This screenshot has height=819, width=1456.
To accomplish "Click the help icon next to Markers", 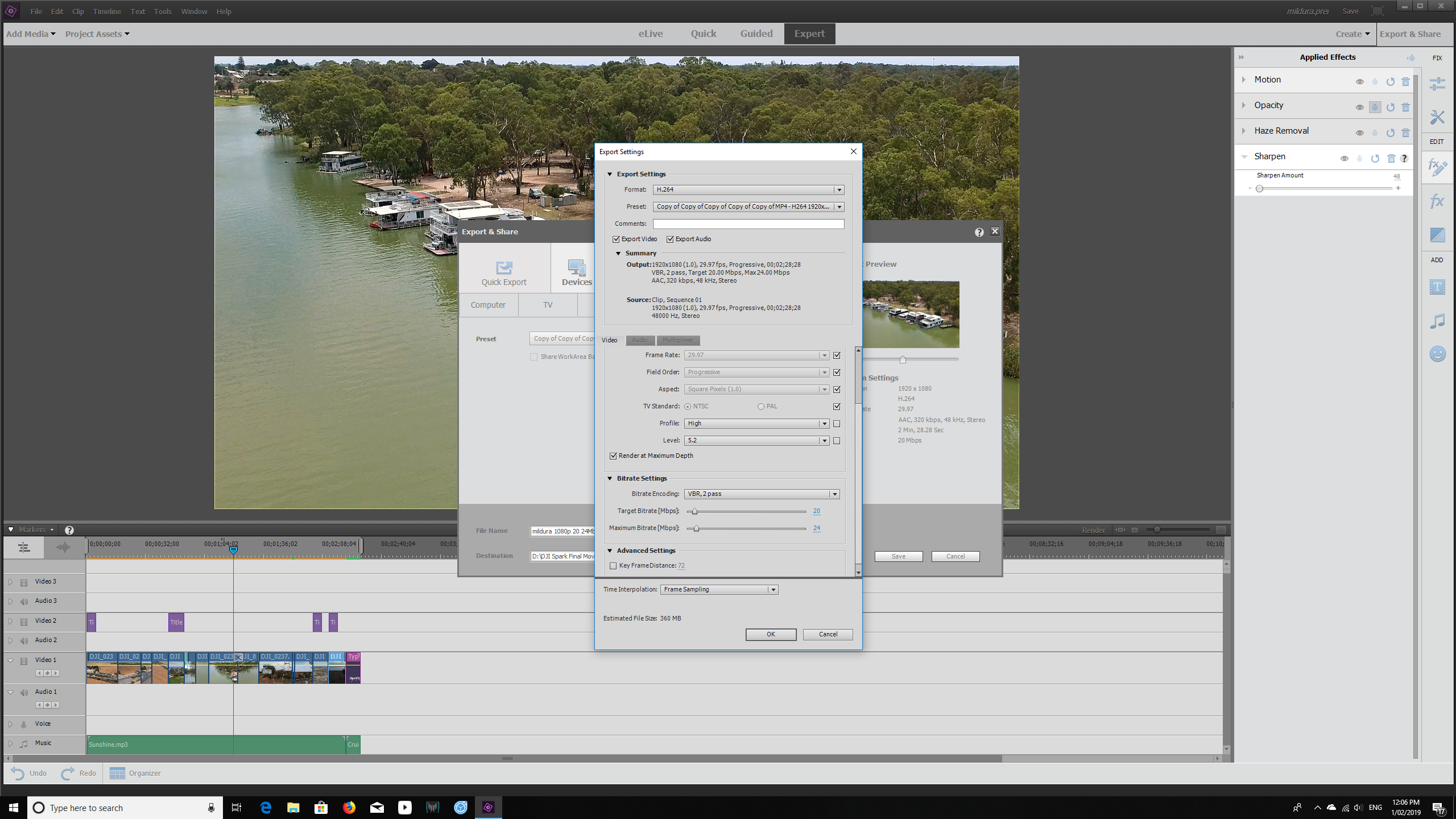I will point(69,530).
